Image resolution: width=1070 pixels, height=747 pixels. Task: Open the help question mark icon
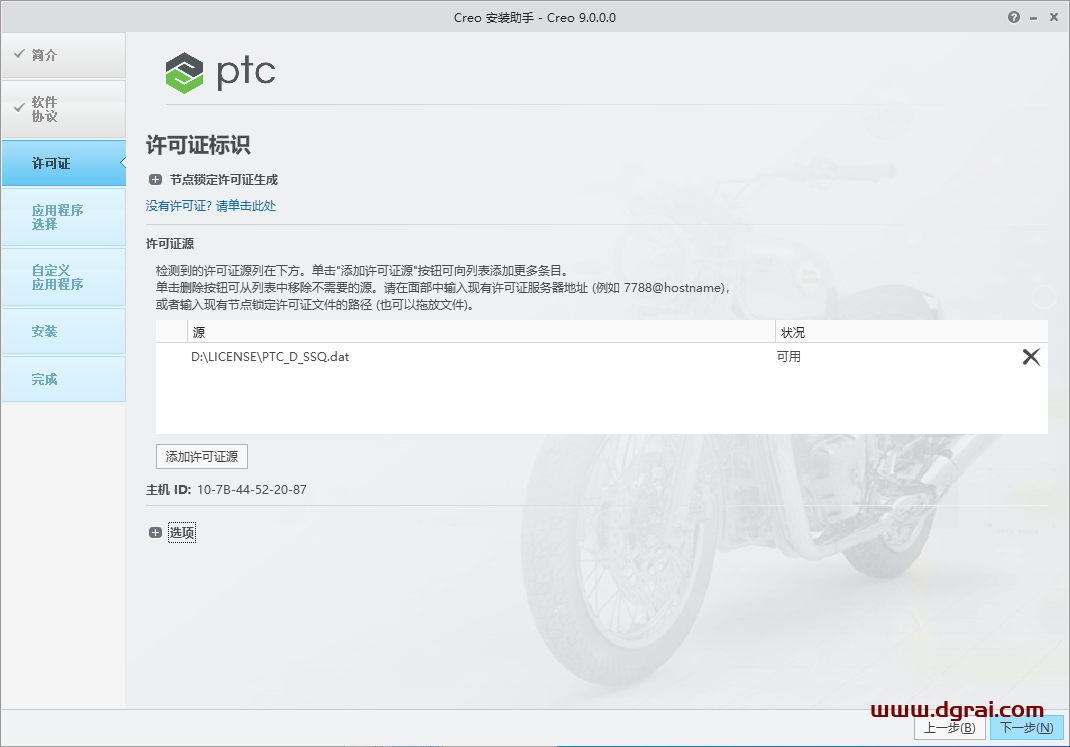coord(1013,18)
